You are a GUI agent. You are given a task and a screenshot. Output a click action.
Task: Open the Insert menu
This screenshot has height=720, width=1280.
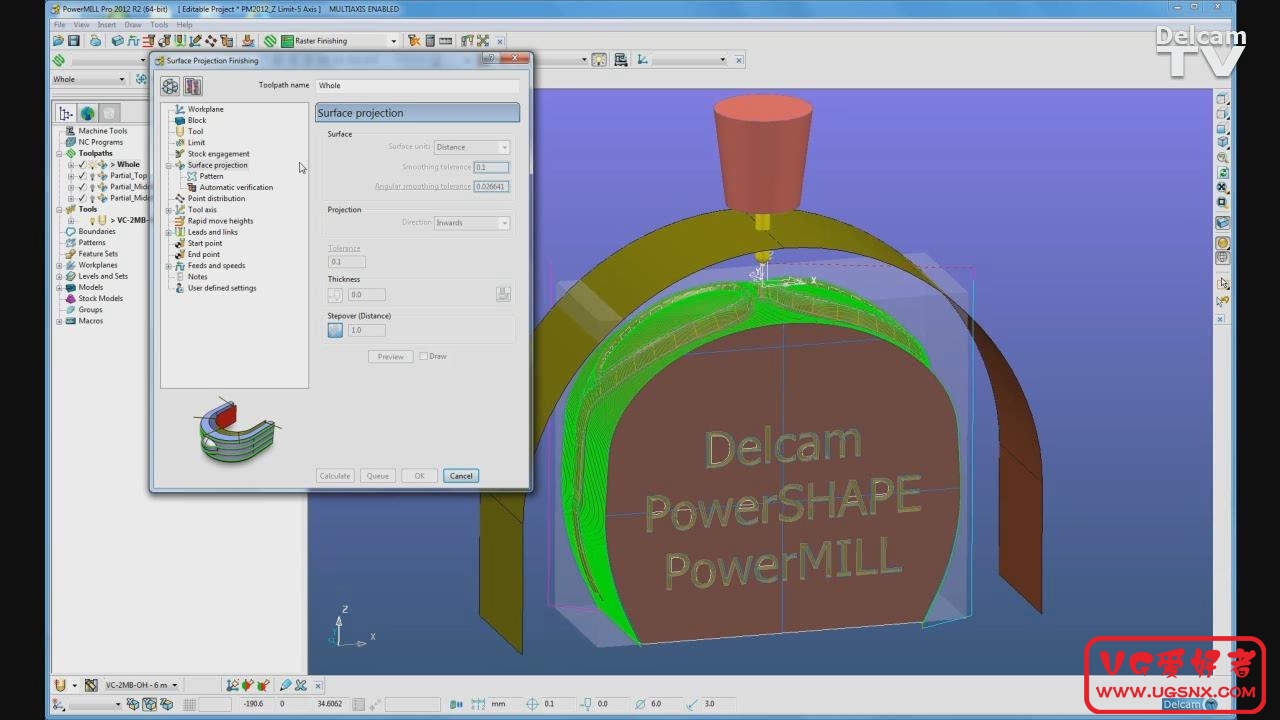[106, 25]
